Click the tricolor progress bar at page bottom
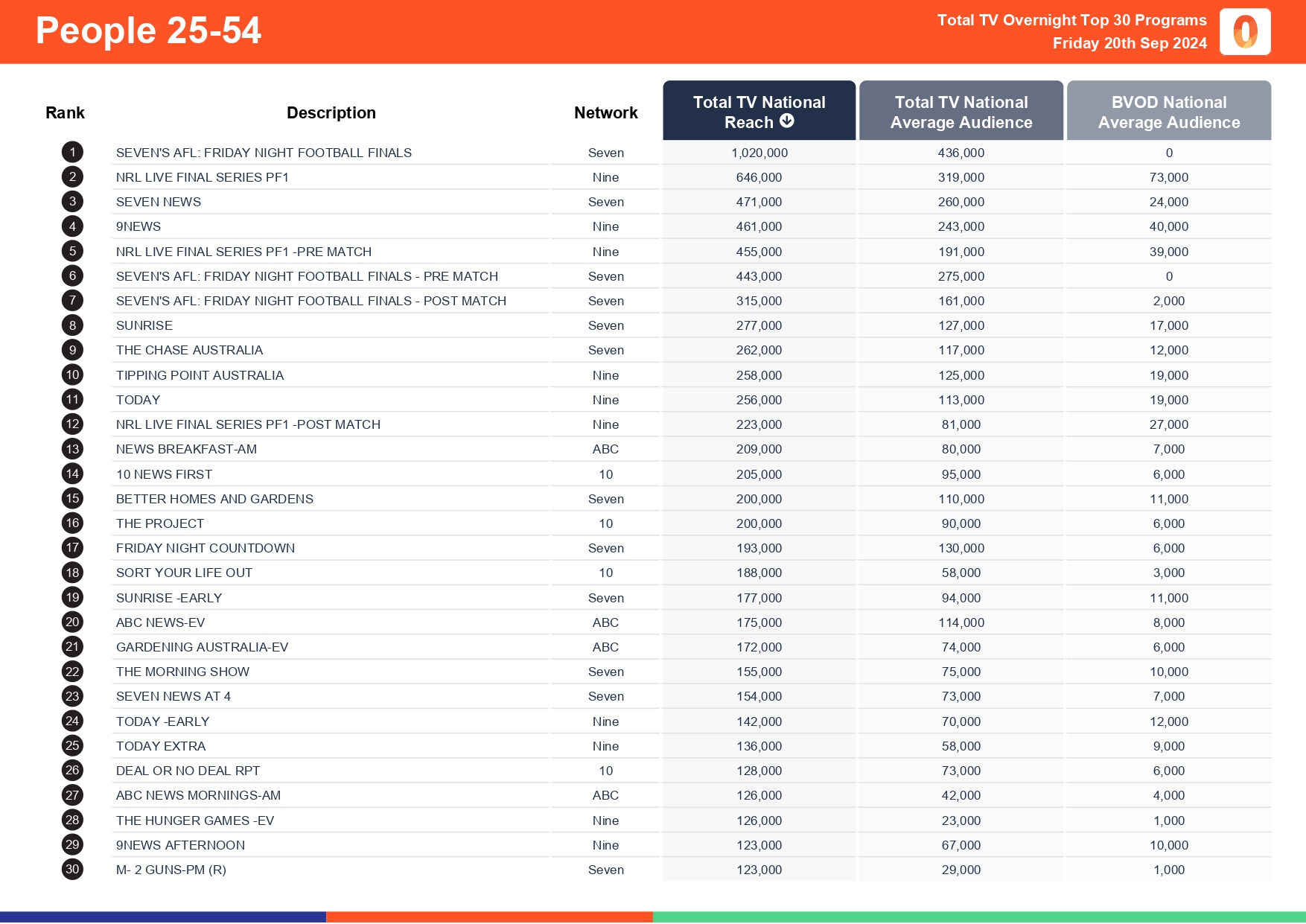The width and height of the screenshot is (1306, 924). point(653,917)
